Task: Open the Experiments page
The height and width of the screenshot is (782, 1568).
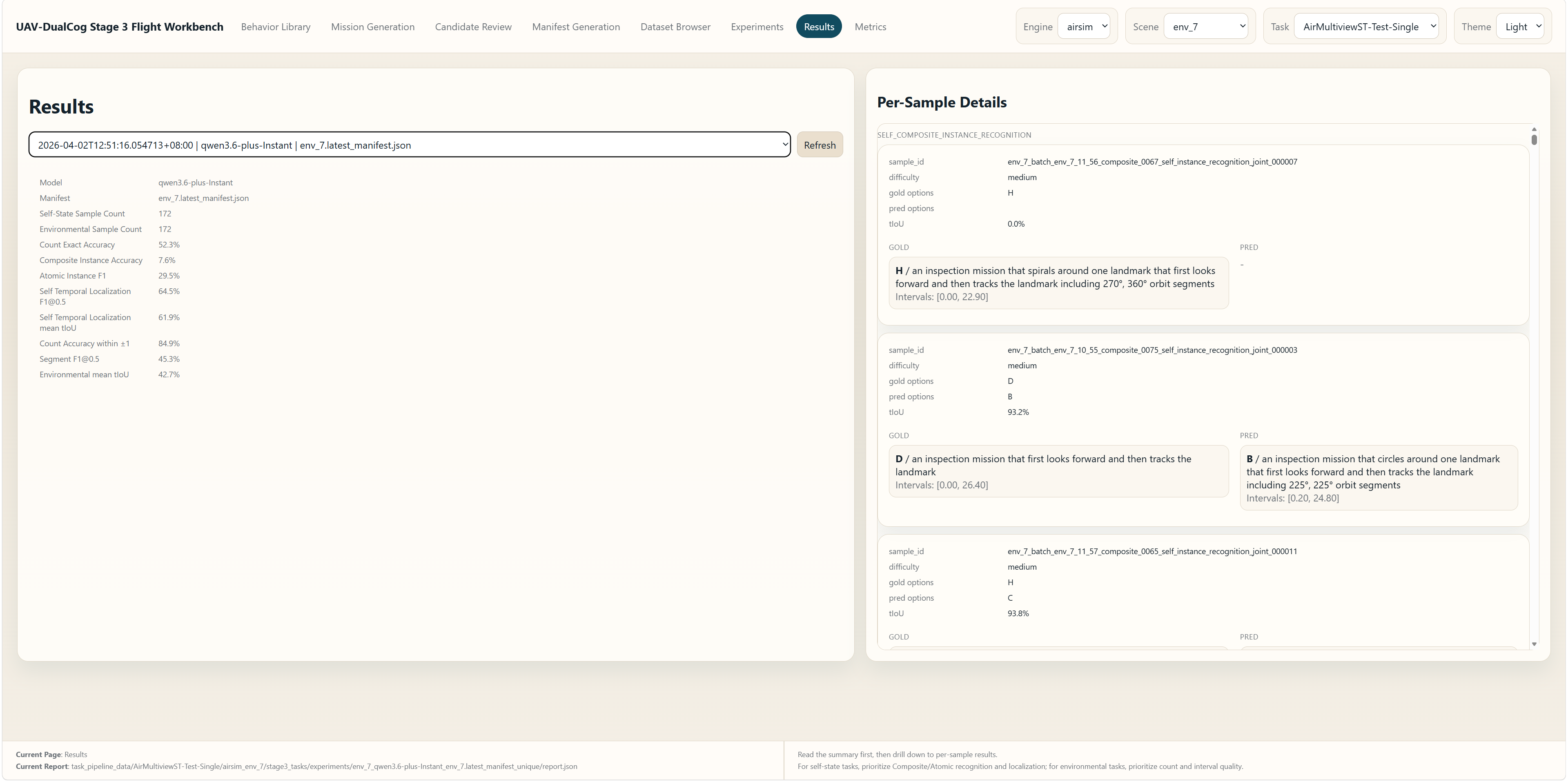Action: [757, 26]
